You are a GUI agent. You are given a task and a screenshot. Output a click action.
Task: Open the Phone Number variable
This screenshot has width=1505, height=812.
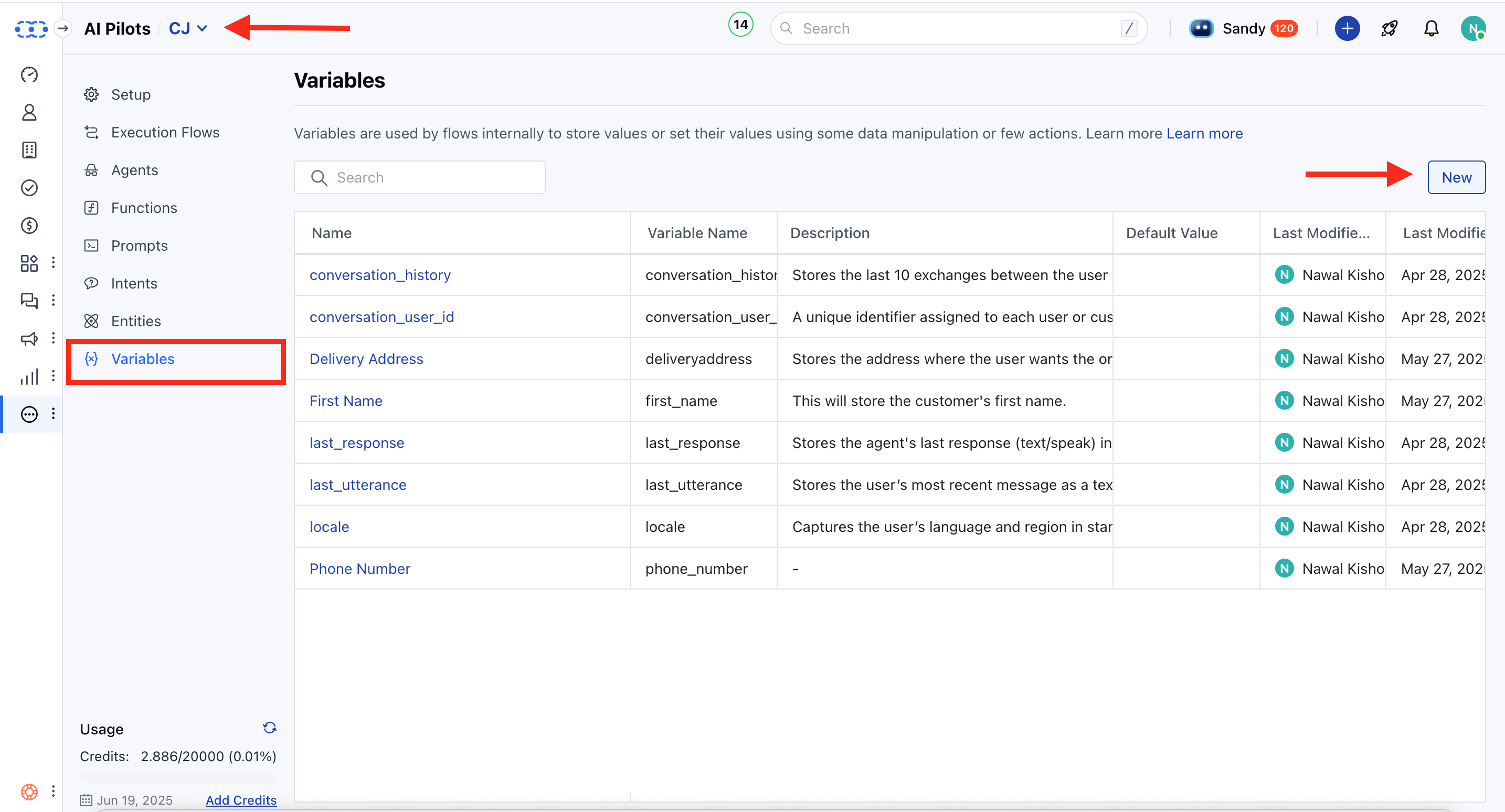coord(360,569)
